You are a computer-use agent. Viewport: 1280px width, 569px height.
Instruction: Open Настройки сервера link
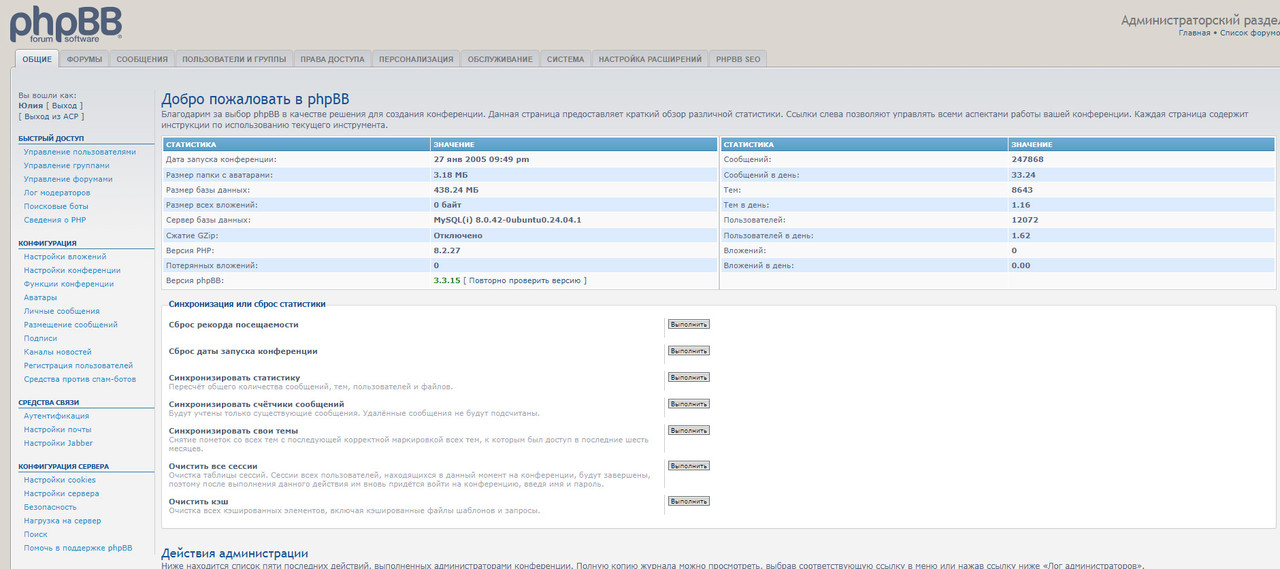pos(61,493)
